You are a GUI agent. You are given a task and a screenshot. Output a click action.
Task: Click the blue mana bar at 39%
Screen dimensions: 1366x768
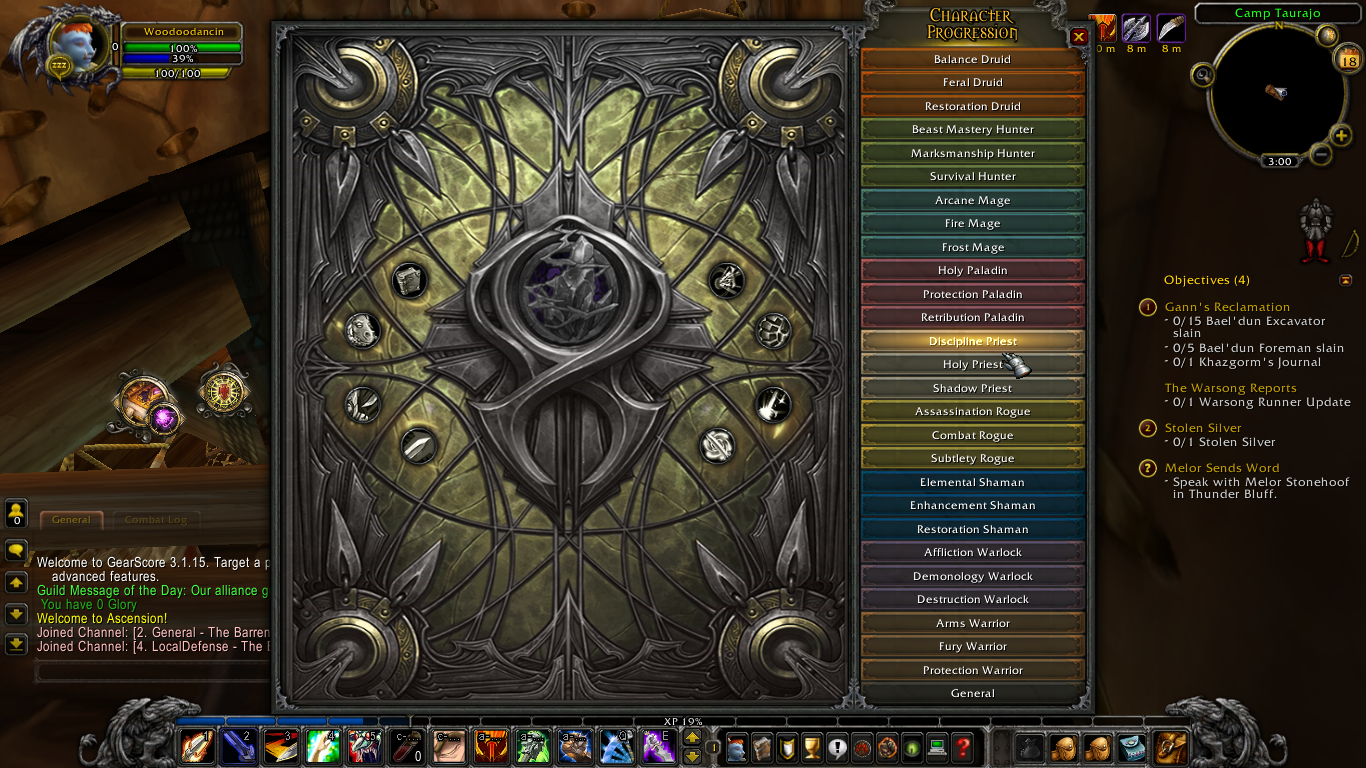182,59
